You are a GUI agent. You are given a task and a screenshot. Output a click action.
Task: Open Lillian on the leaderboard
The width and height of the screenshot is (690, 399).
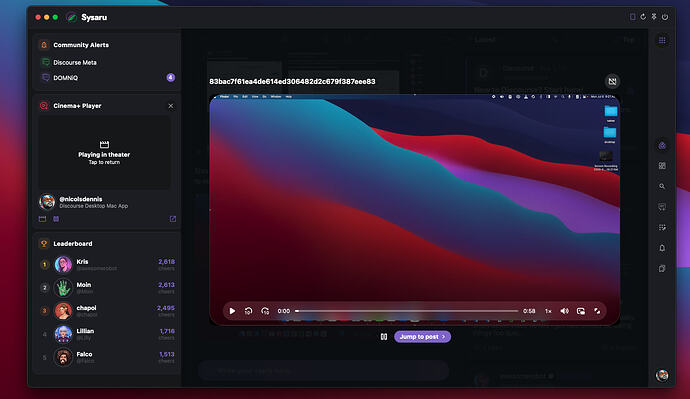pyautogui.click(x=107, y=334)
